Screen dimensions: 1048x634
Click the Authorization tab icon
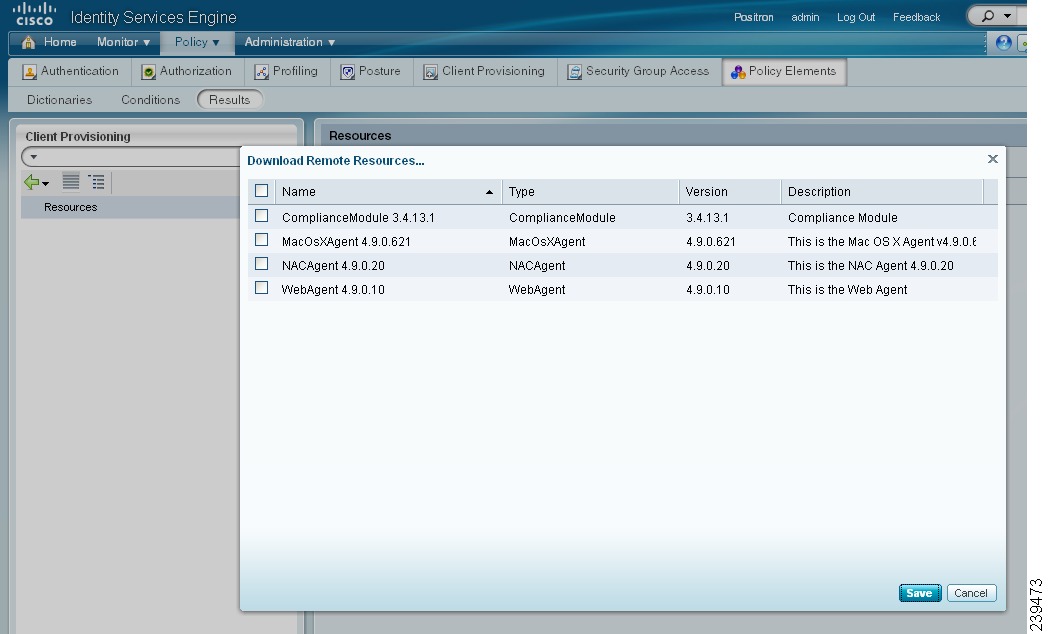(148, 72)
